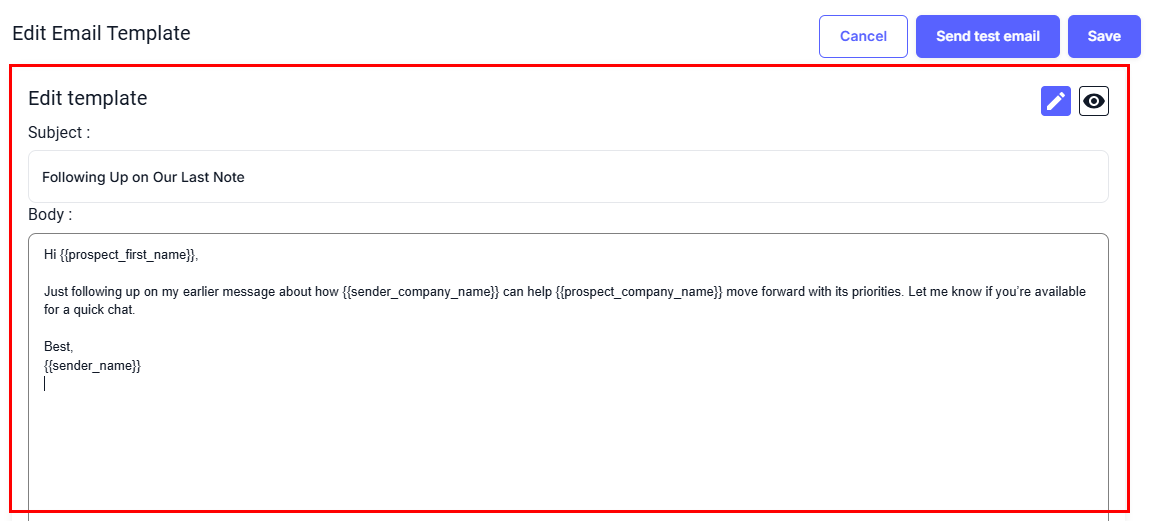Image resolution: width=1152 pixels, height=521 pixels.
Task: Save the email template
Action: point(1104,36)
